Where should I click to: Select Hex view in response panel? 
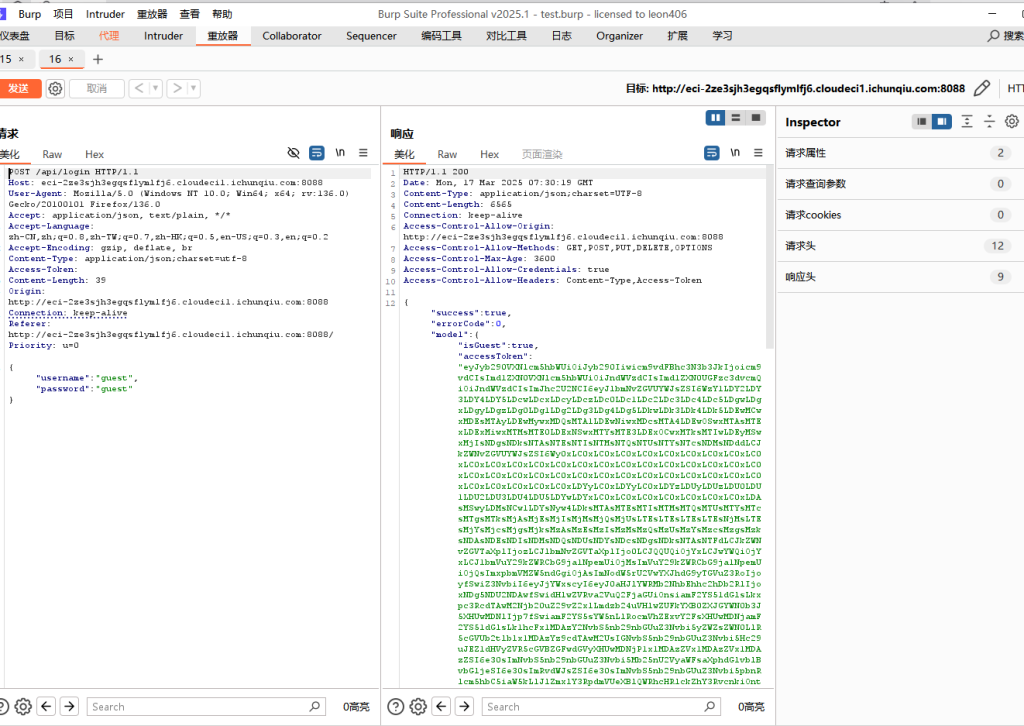[x=489, y=155]
